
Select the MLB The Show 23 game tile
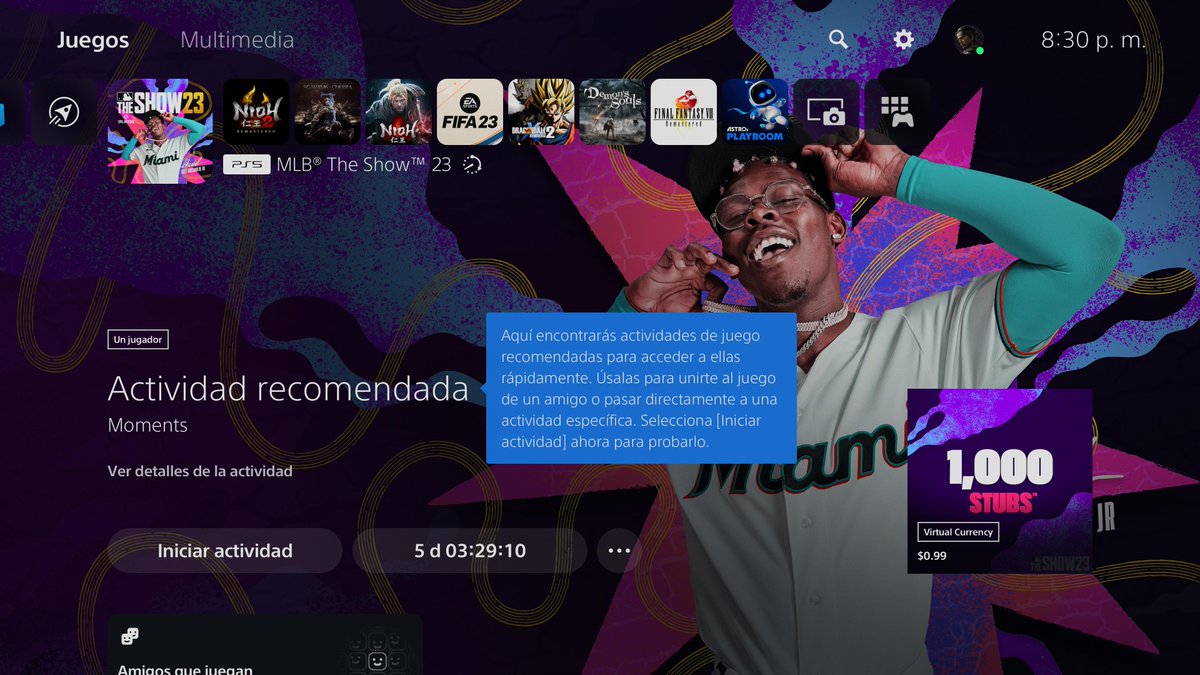tap(161, 132)
